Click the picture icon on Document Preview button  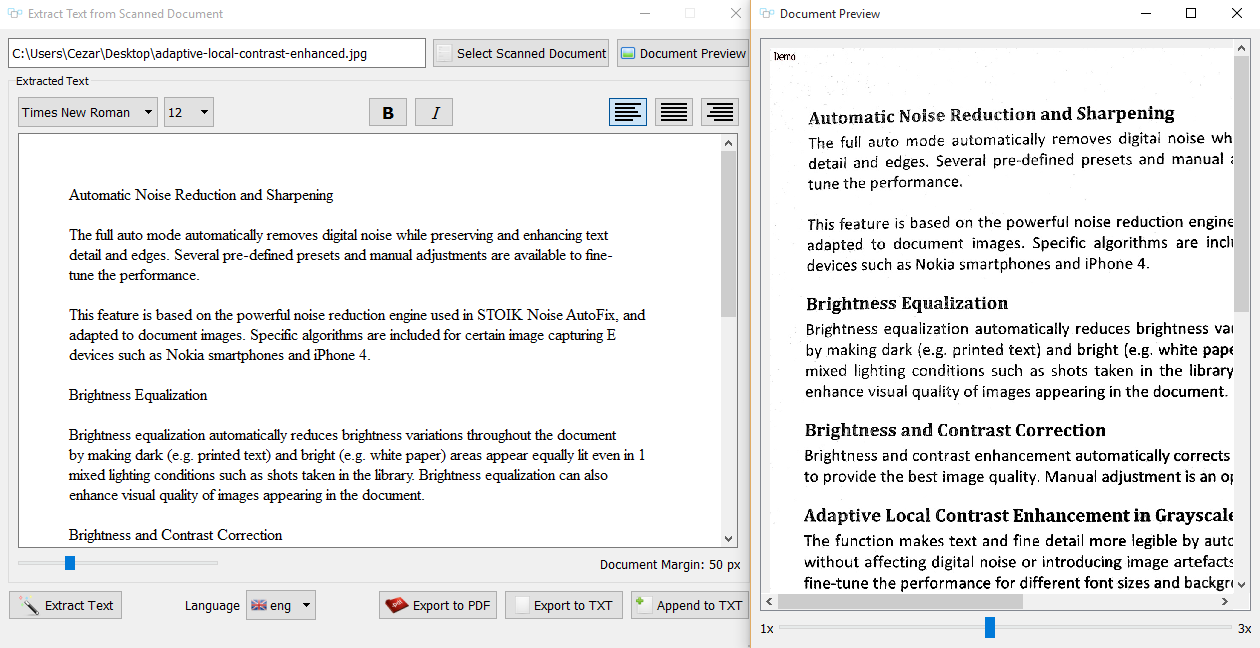pyautogui.click(x=628, y=54)
